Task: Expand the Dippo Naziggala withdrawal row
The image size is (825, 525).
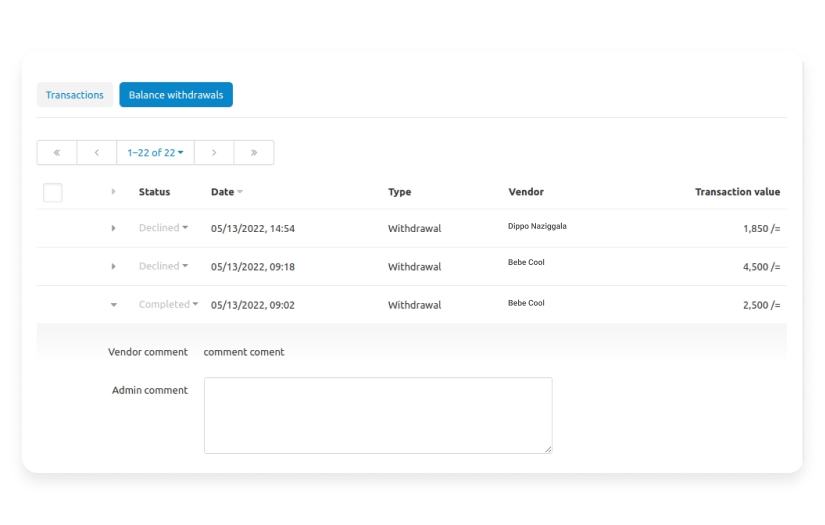Action: pyautogui.click(x=113, y=228)
